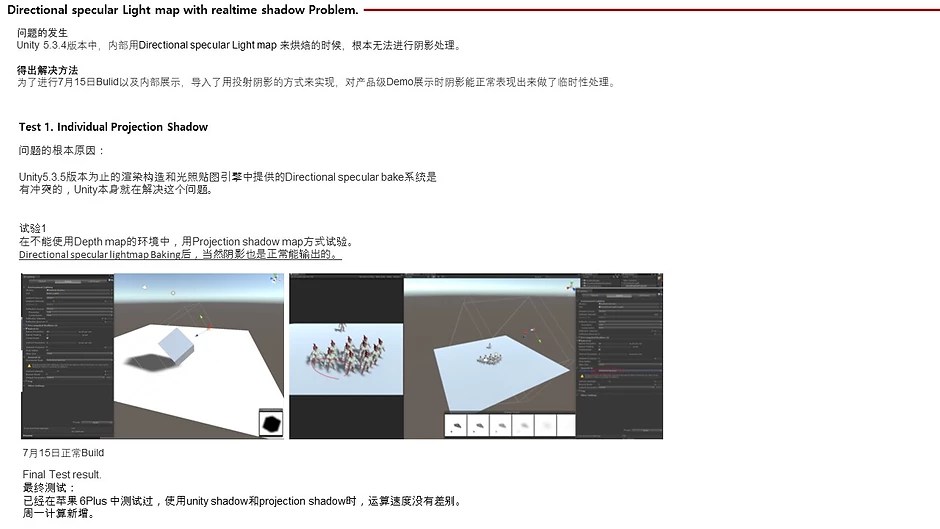Click the orientation gizmo in the crowd scene view
This screenshot has width=940, height=529.
(571, 287)
